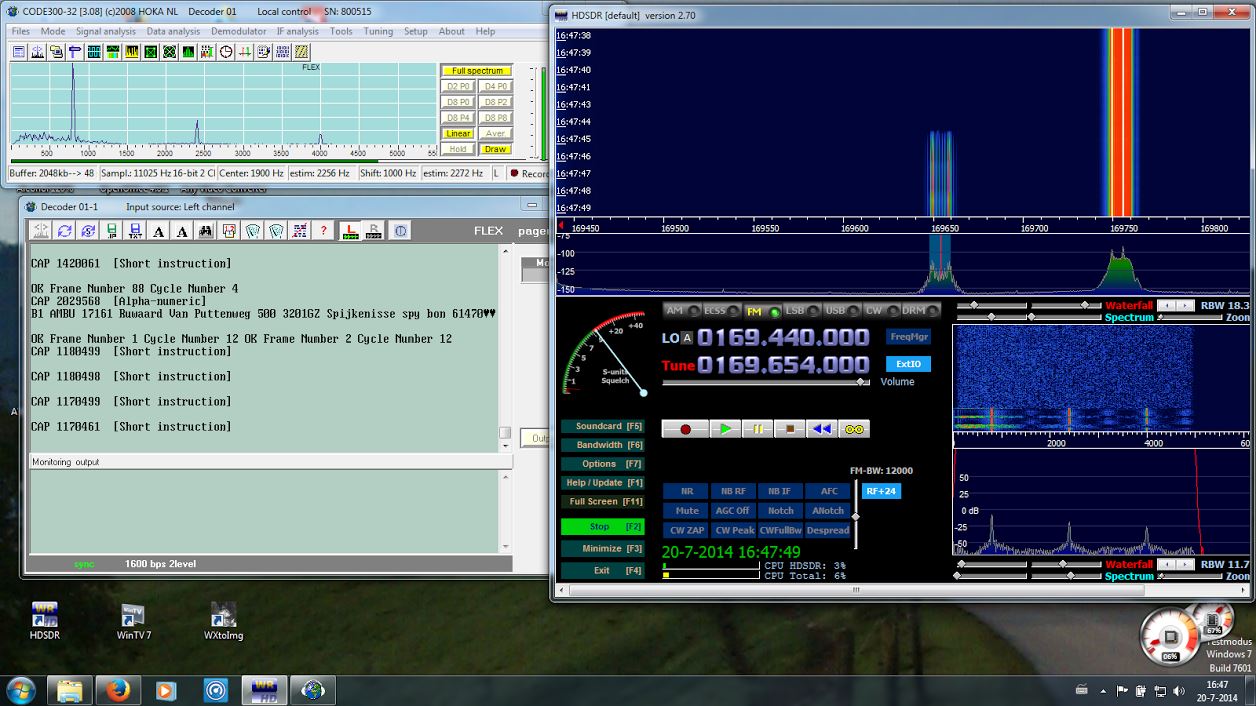The image size is (1256, 706).
Task: Click the crossed-box green icon in CODE300 toolbar
Action: [151, 52]
